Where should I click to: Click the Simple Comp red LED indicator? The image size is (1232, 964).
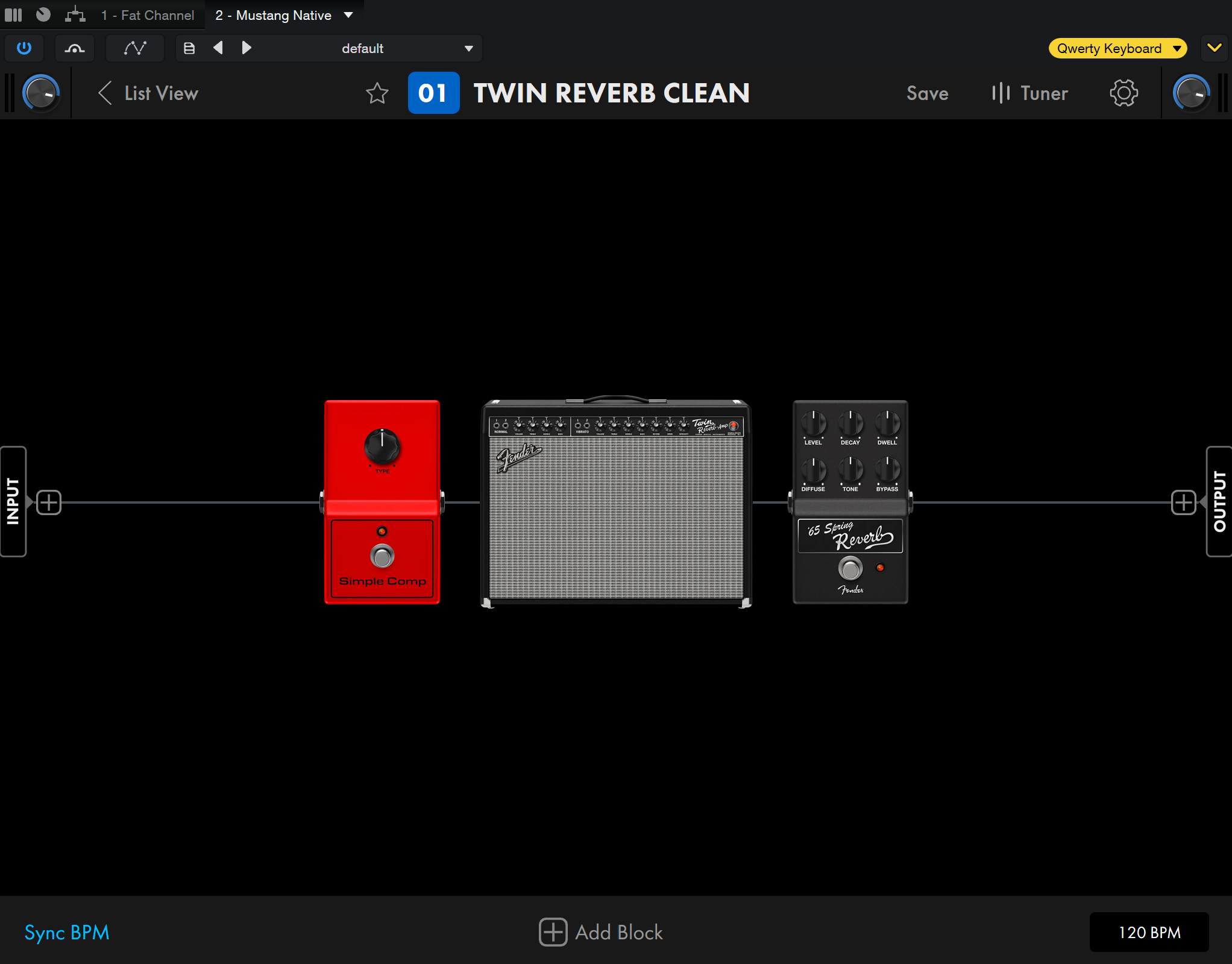pyautogui.click(x=382, y=531)
